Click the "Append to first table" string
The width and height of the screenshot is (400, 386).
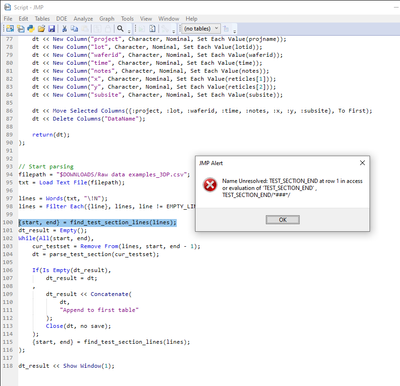tap(99, 310)
